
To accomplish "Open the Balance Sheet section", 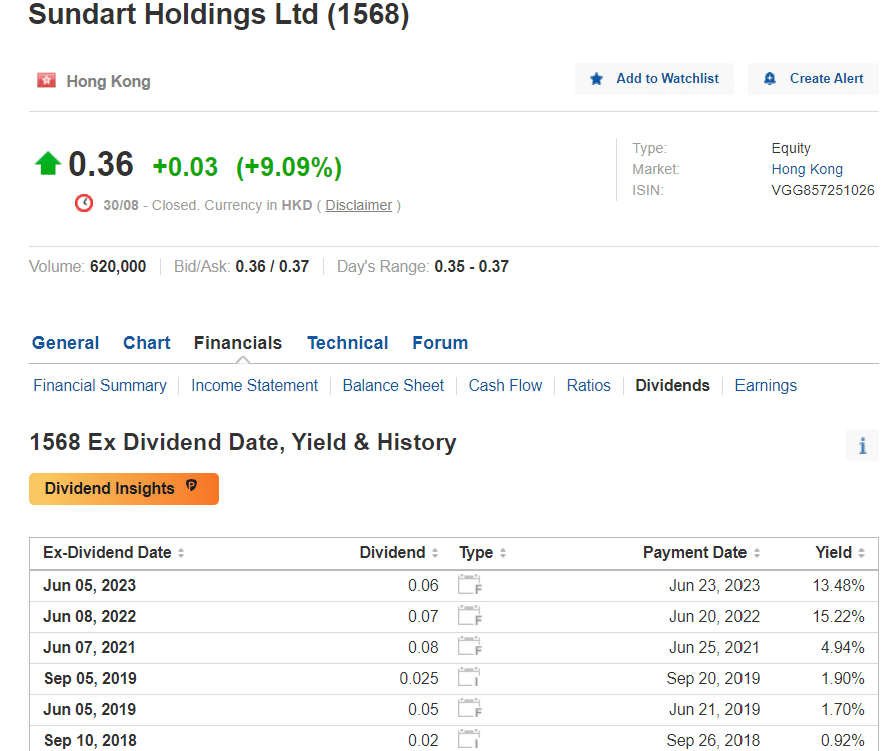I will pyautogui.click(x=393, y=385).
